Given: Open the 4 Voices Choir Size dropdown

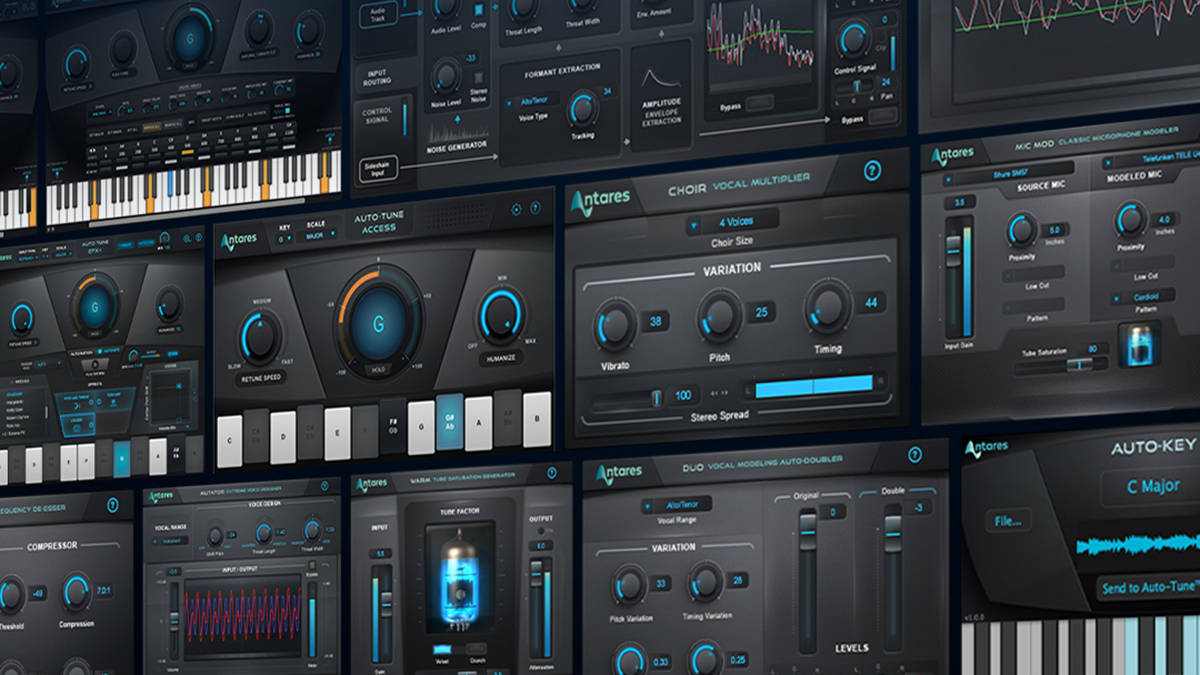Looking at the screenshot, I should coord(734,222).
